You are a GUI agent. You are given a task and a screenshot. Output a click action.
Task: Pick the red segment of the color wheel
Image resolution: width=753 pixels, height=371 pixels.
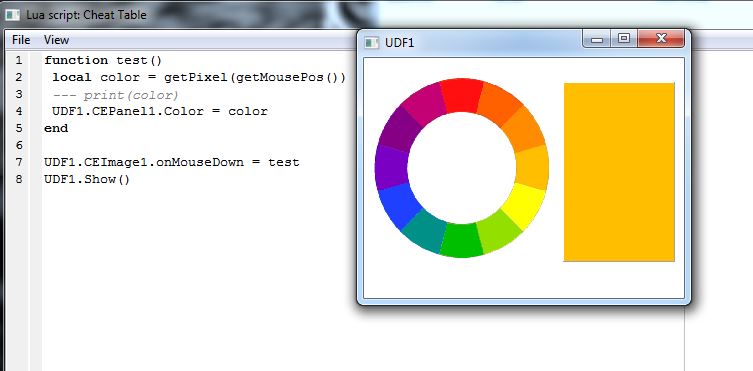tap(462, 95)
